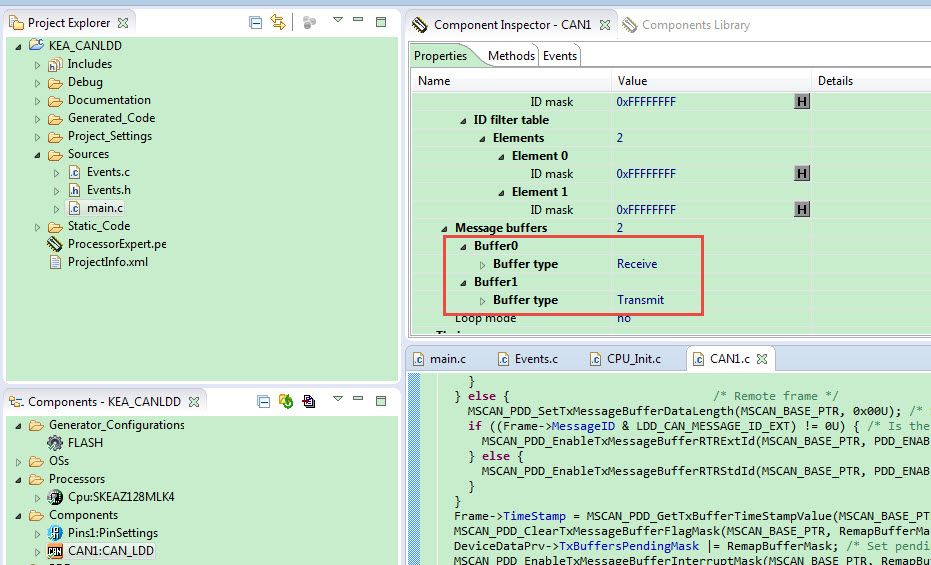This screenshot has height=565, width=931.
Task: Click the green refresh icon in Components panel
Action: coord(286,401)
